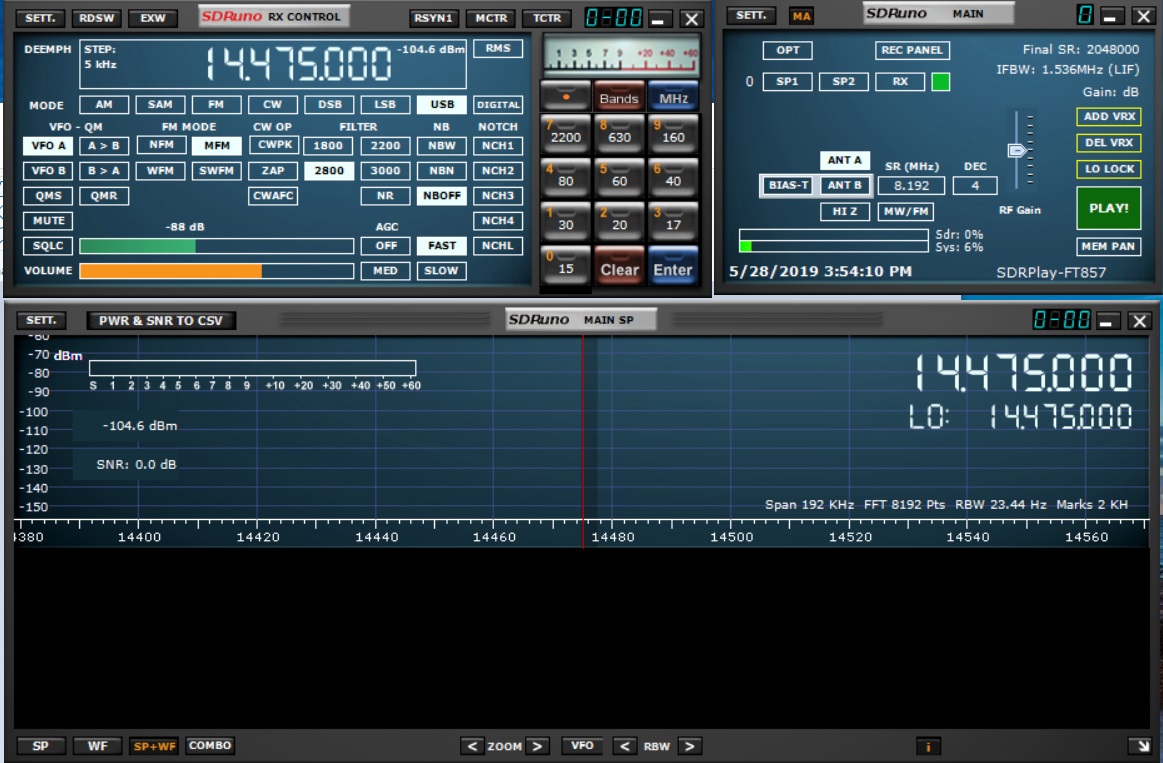Select the 1800 filter bandwidth
This screenshot has width=1163, height=763.
tap(328, 145)
